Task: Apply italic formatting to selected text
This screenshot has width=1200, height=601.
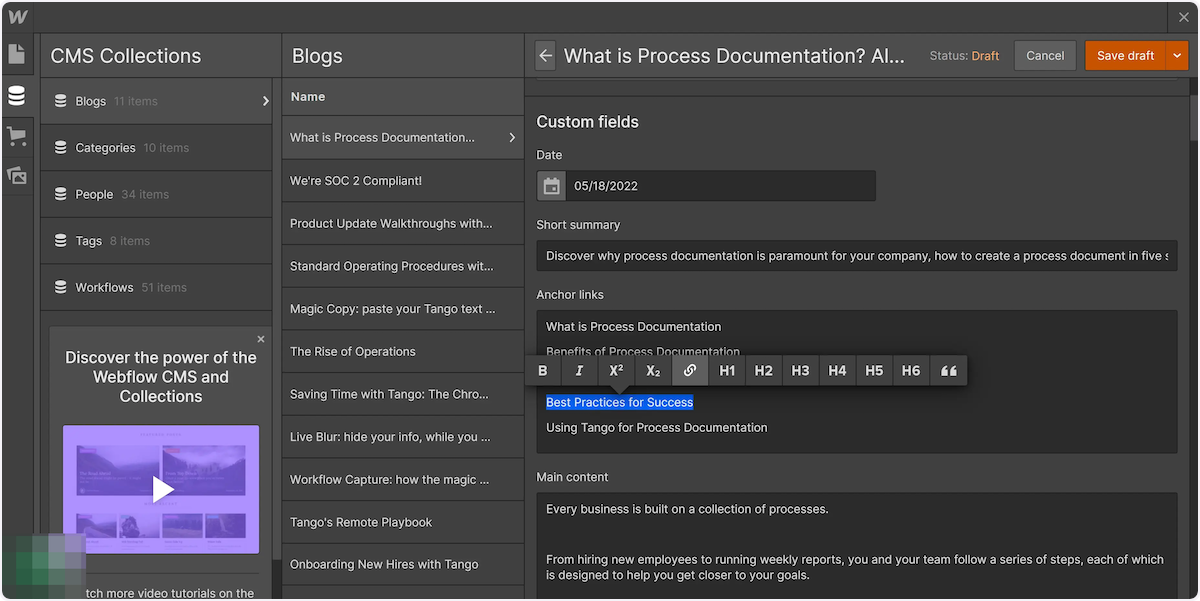Action: coord(579,371)
